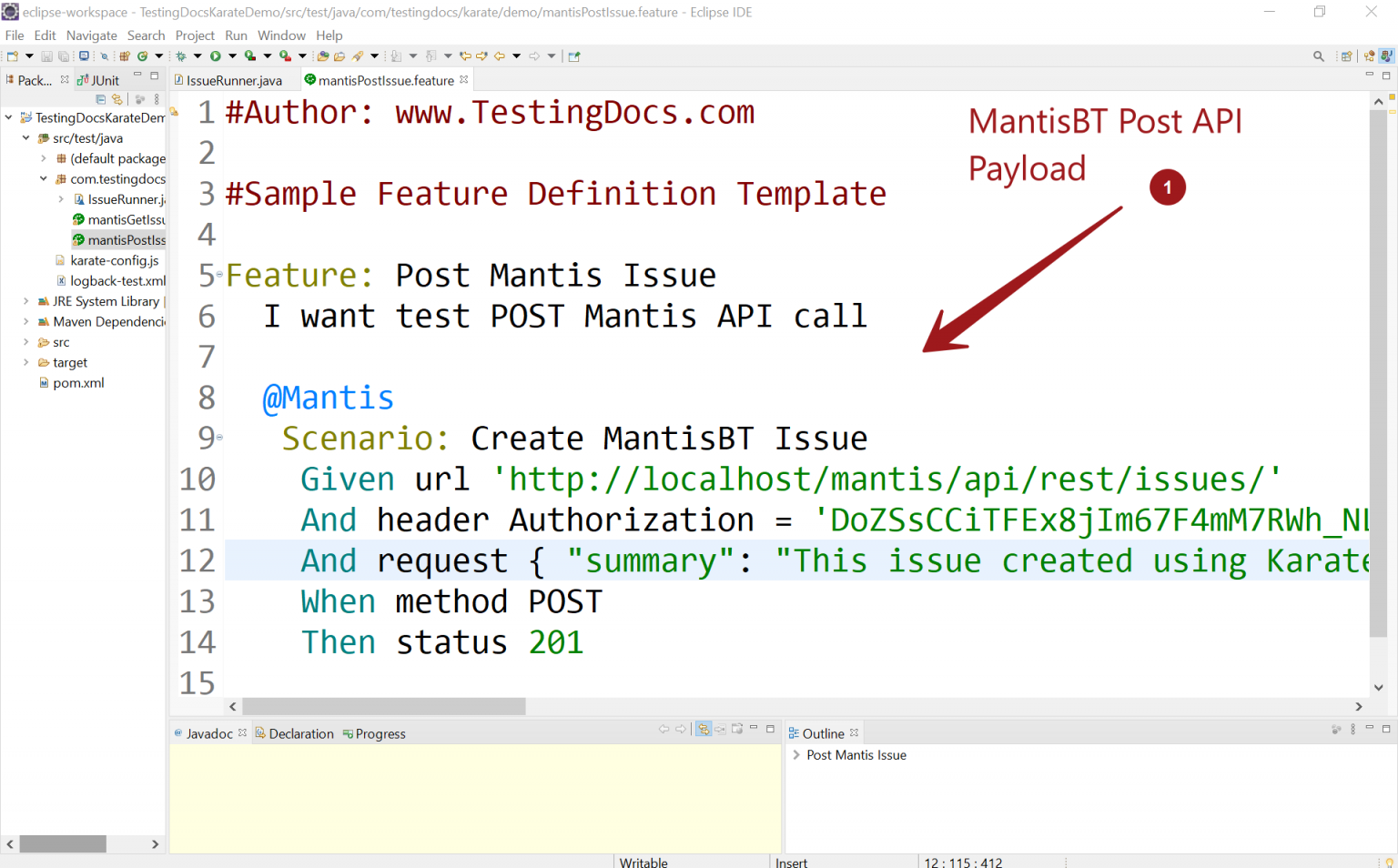
Task: Click the Back to previous location arrow
Action: pyautogui.click(x=500, y=56)
